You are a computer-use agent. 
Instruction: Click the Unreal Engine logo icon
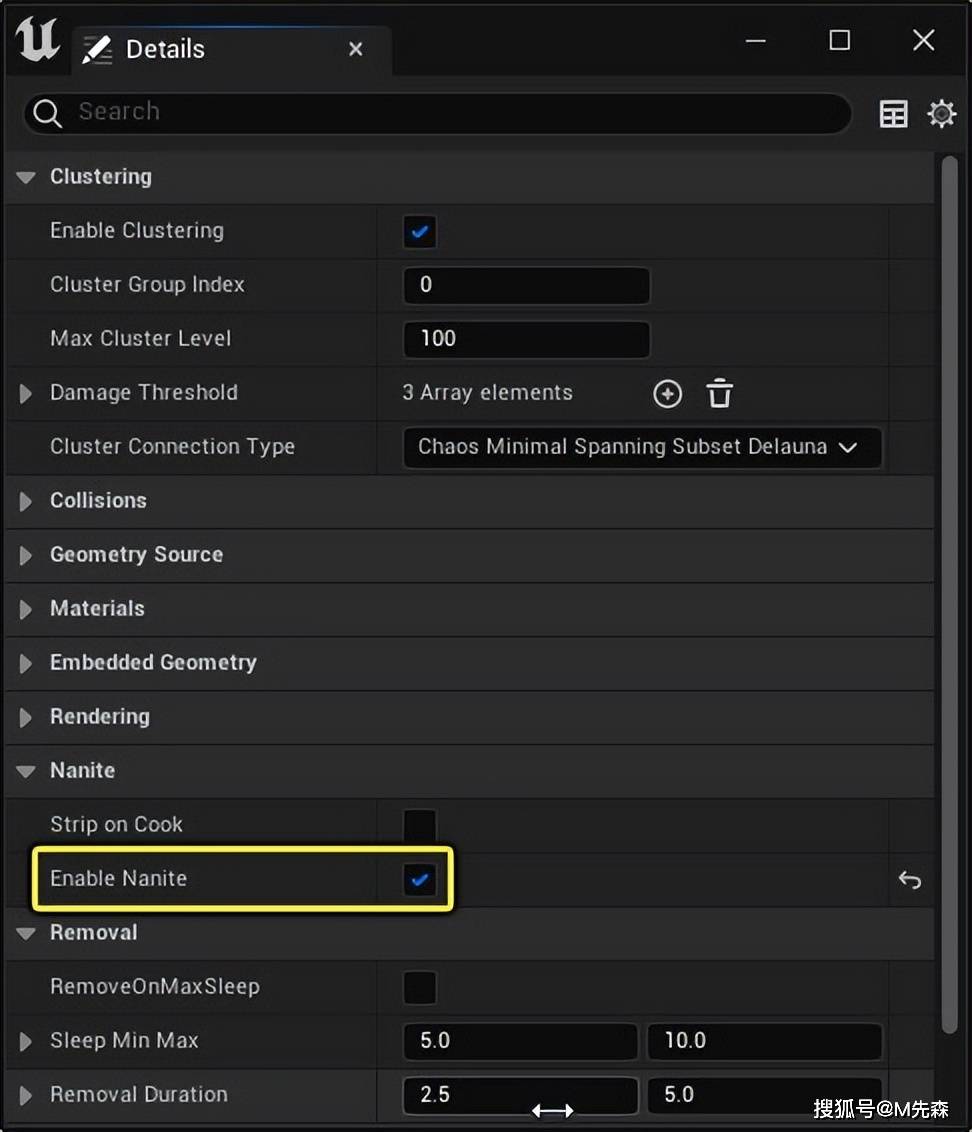(37, 40)
